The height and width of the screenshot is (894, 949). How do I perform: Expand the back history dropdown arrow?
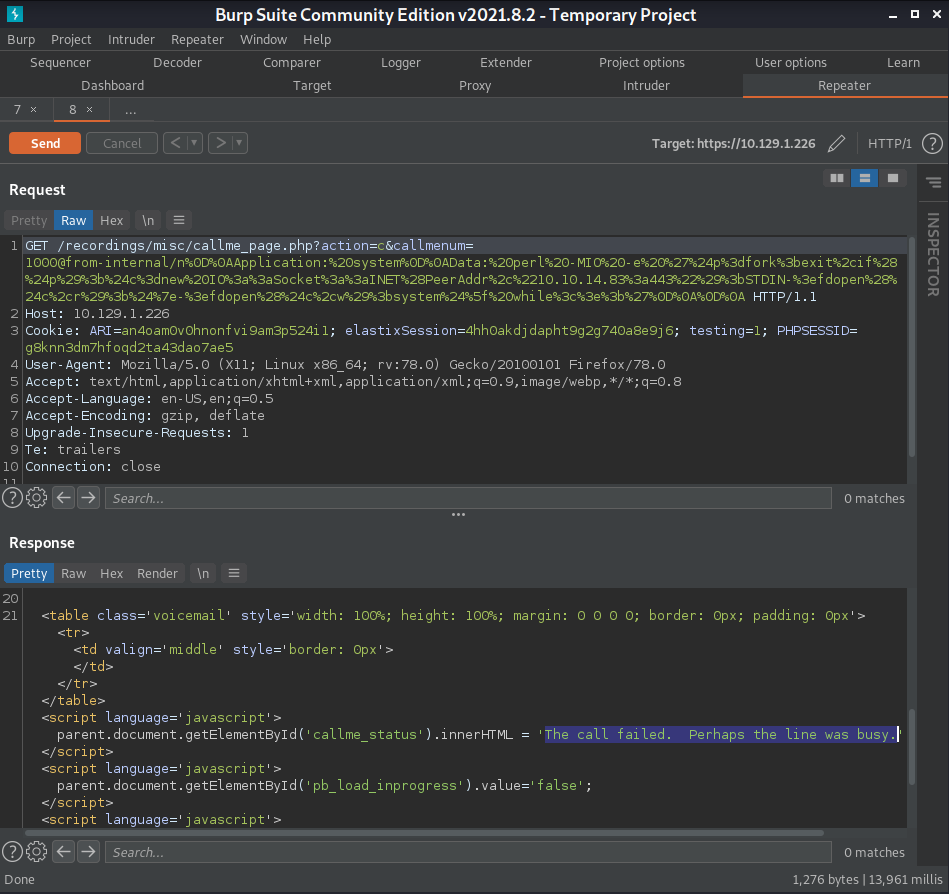pyautogui.click(x=195, y=143)
